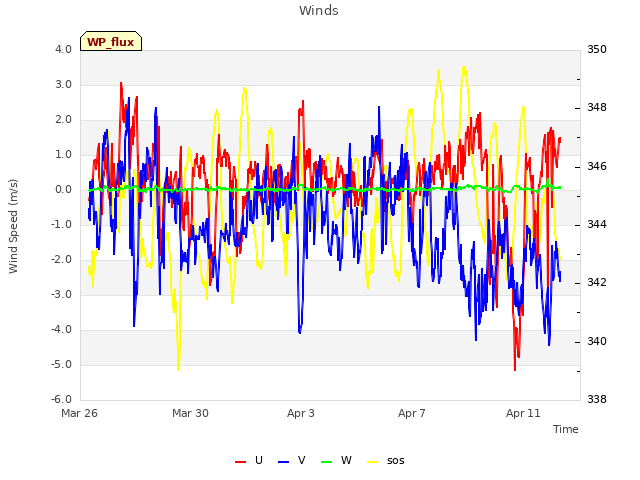Image resolution: width=640 pixels, height=480 pixels.
Task: Click the '4.0' left axis value
Action: point(63,49)
